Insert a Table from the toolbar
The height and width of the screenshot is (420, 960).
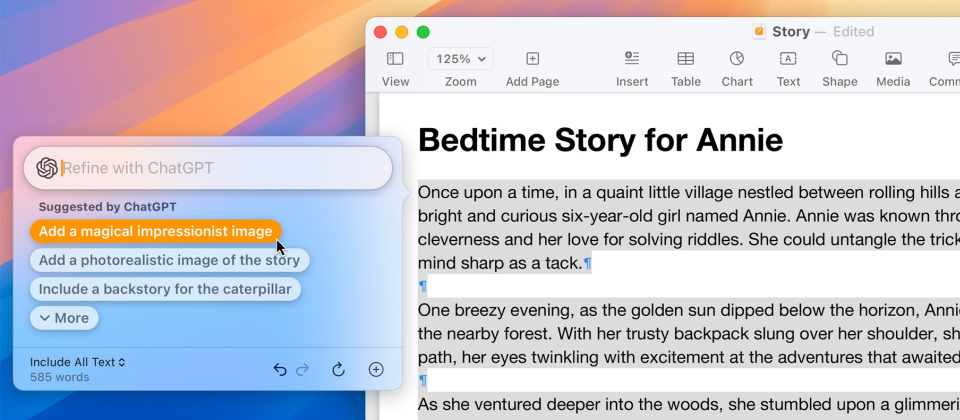click(685, 59)
